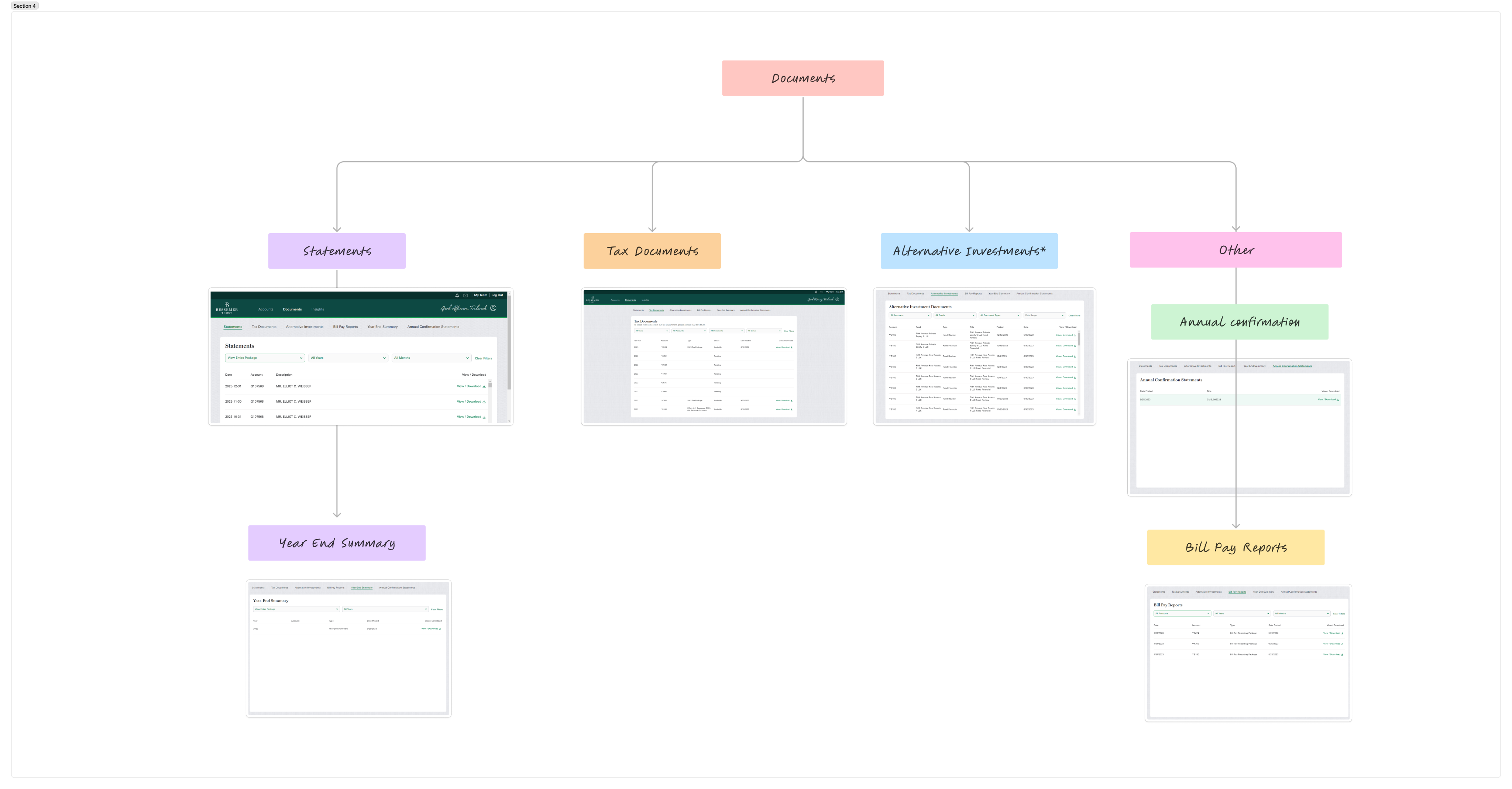The height and width of the screenshot is (789, 1512).
Task: Open All Funds dropdown in Alternative Investment Documents
Action: [x=954, y=316]
